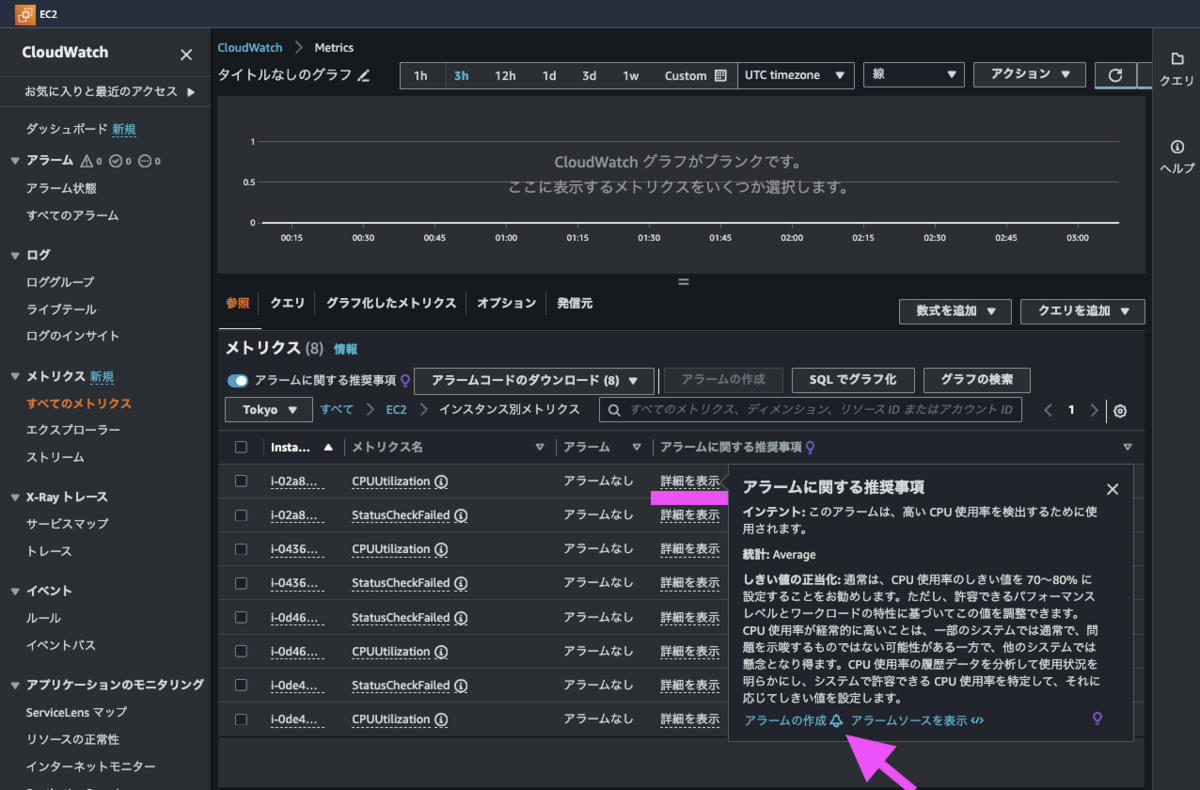
Task: Go to the previous metrics page arrow
Action: pyautogui.click(x=1048, y=410)
